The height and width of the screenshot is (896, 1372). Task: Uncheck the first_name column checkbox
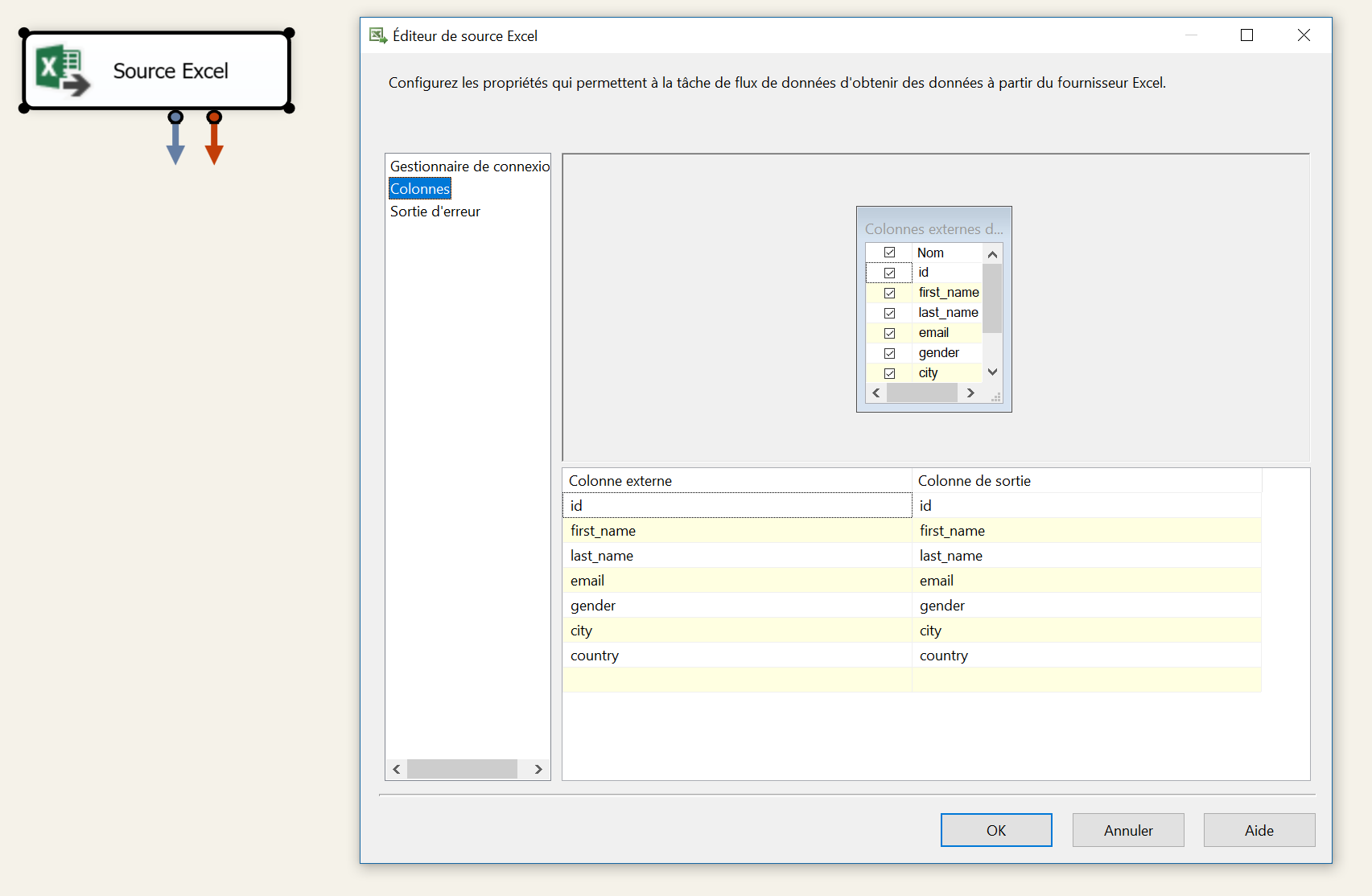[889, 293]
